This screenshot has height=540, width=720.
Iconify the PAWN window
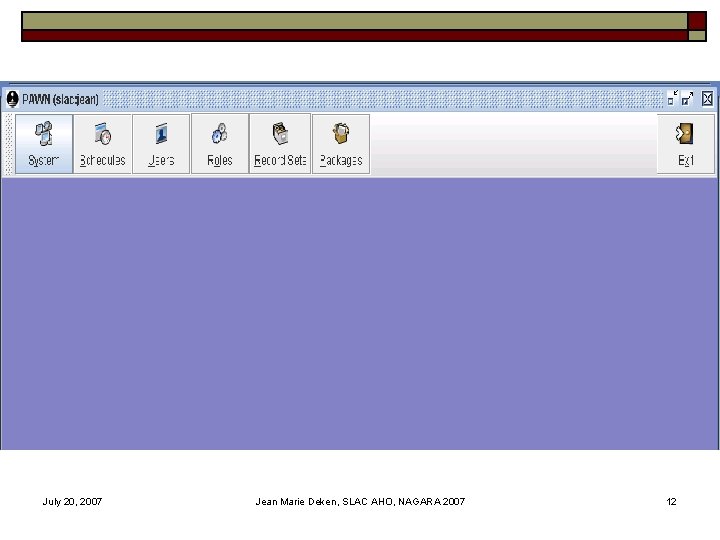click(x=673, y=98)
